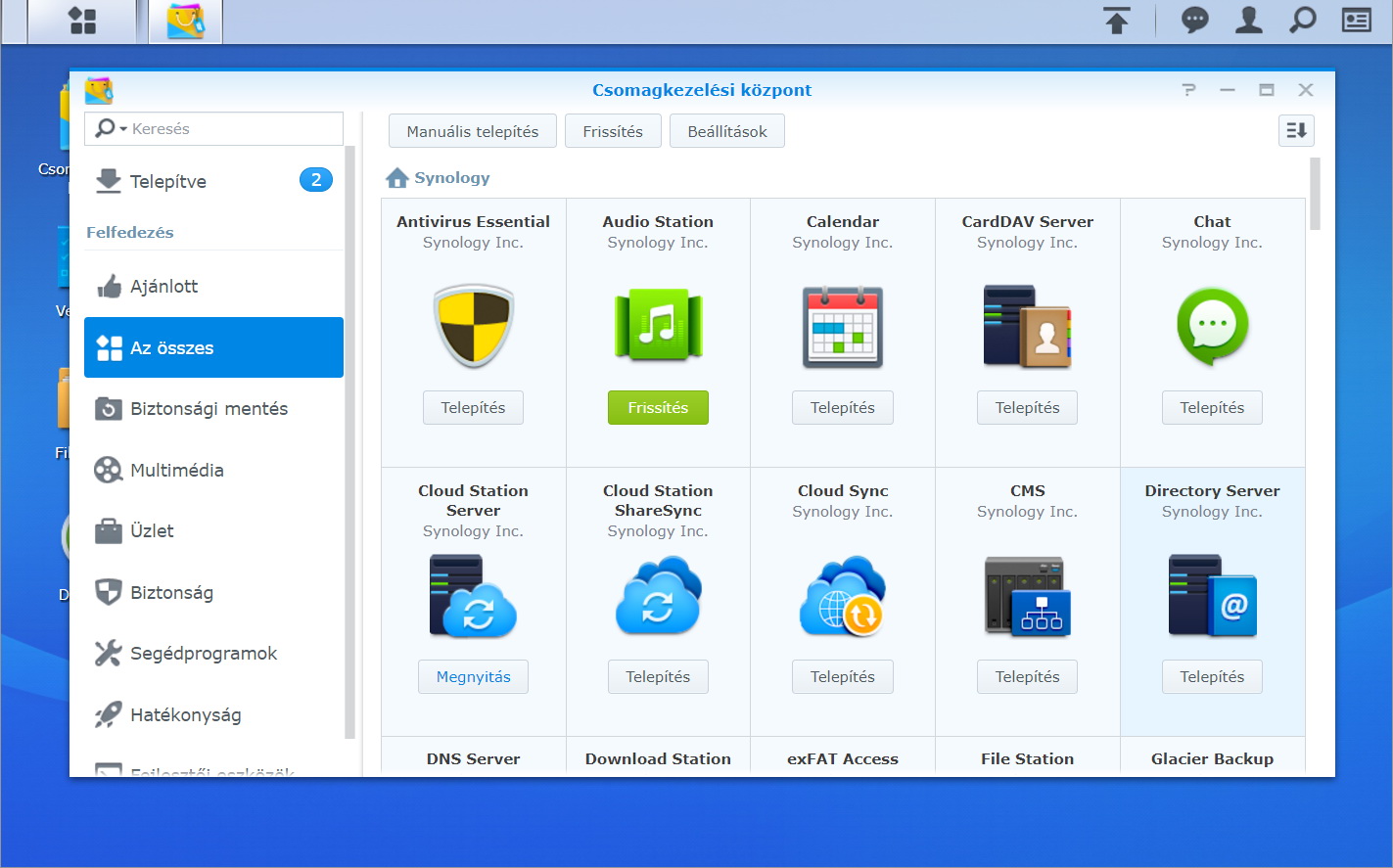Open the user account options menu
Image resolution: width=1393 pixels, height=868 pixels.
point(1248,21)
